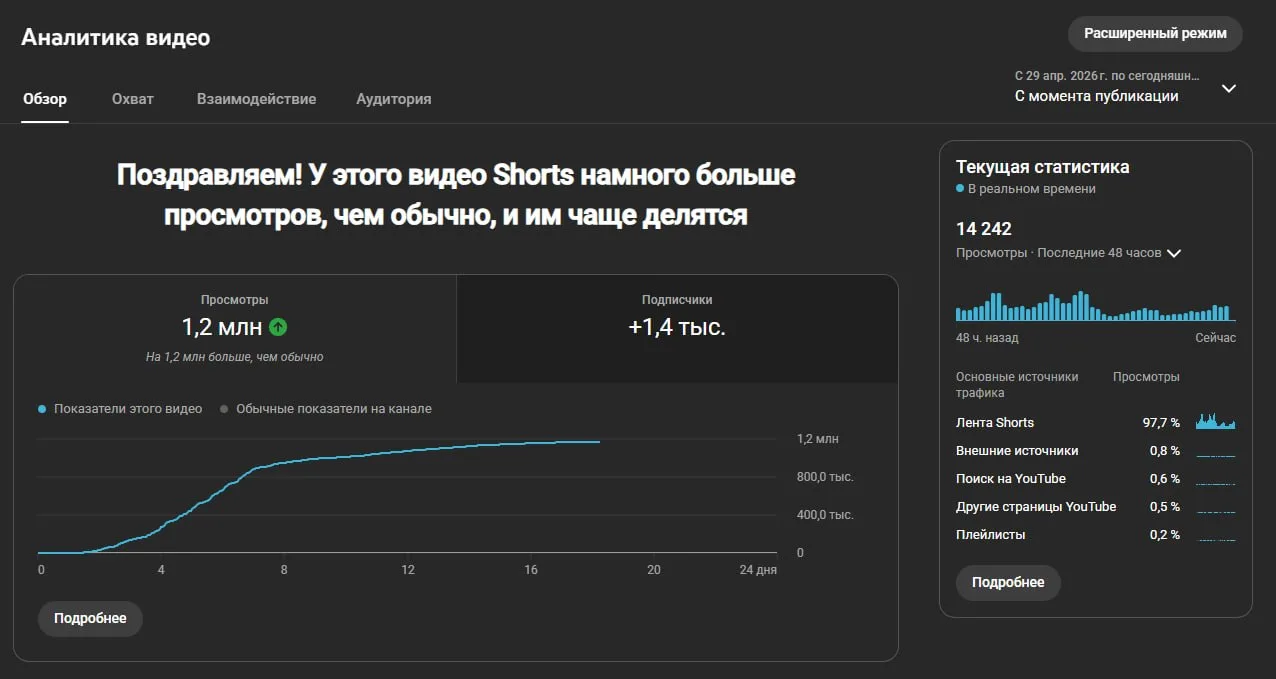
Task: Click the Аналитика видео page title
Action: click(116, 38)
